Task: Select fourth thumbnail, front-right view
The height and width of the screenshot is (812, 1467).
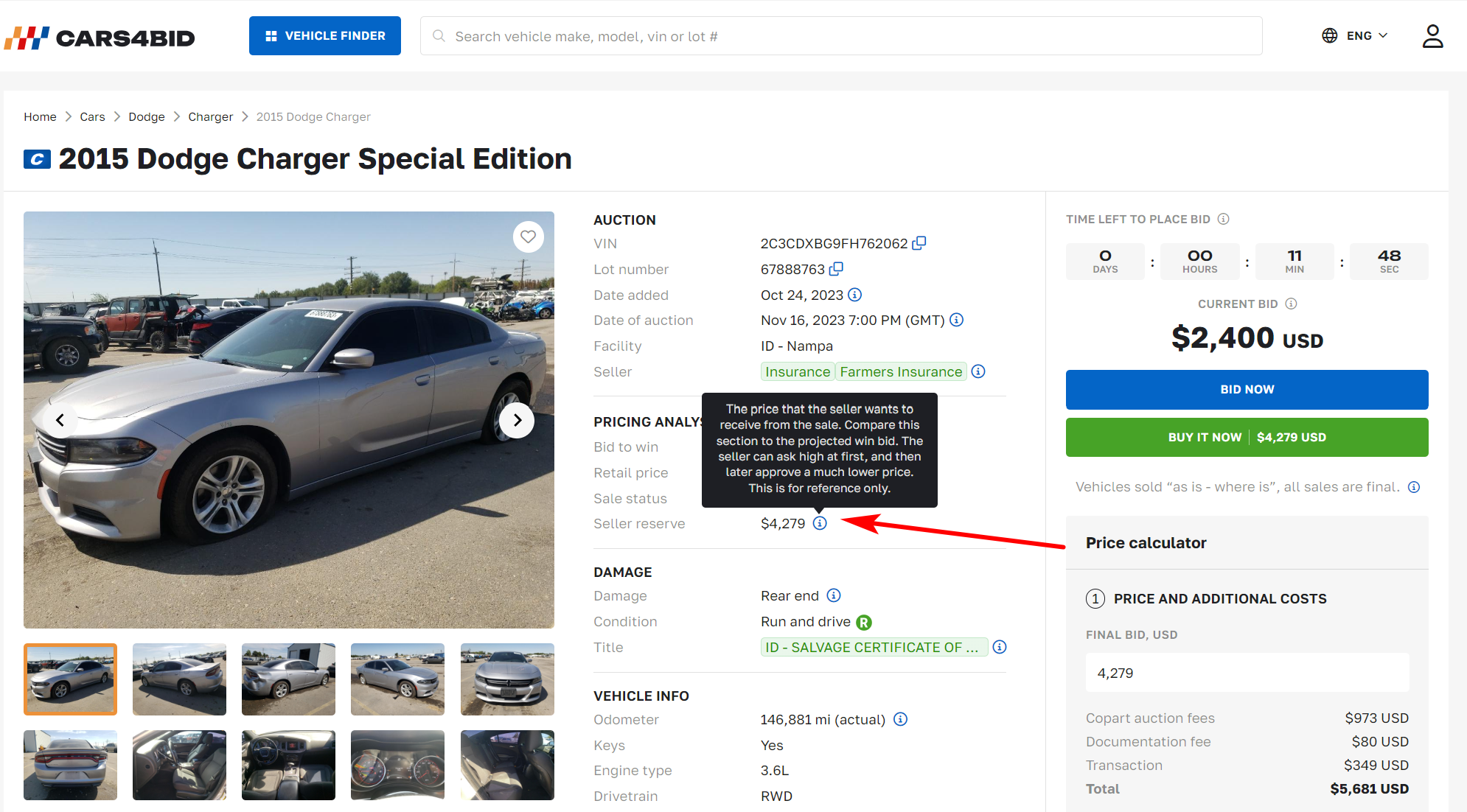Action: [x=397, y=679]
